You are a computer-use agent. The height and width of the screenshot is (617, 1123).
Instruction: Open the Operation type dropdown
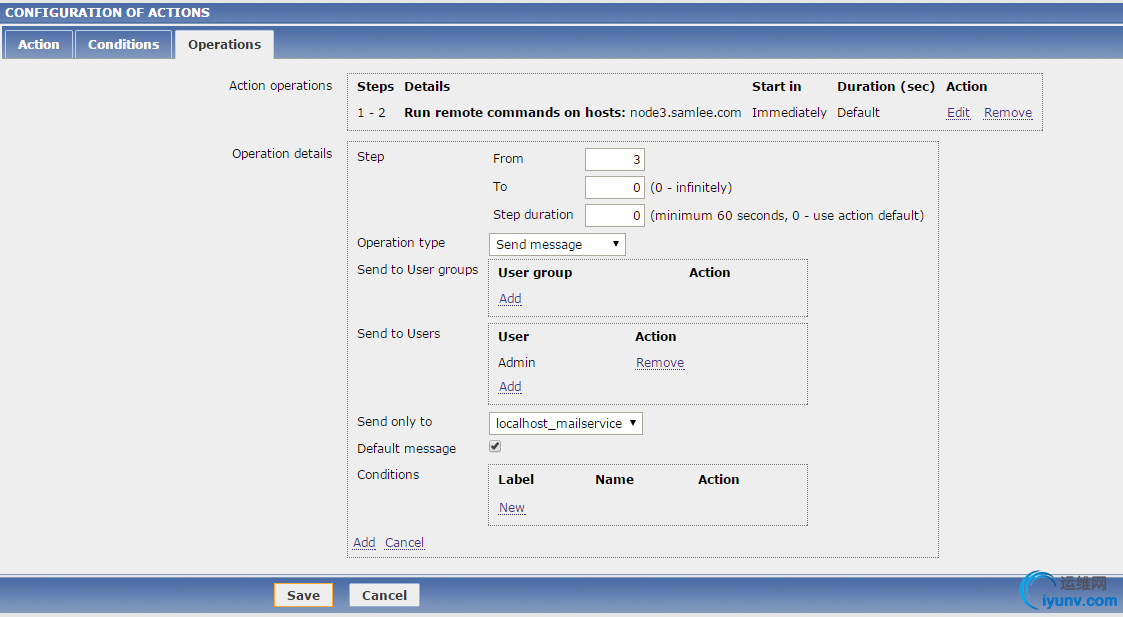coord(558,244)
